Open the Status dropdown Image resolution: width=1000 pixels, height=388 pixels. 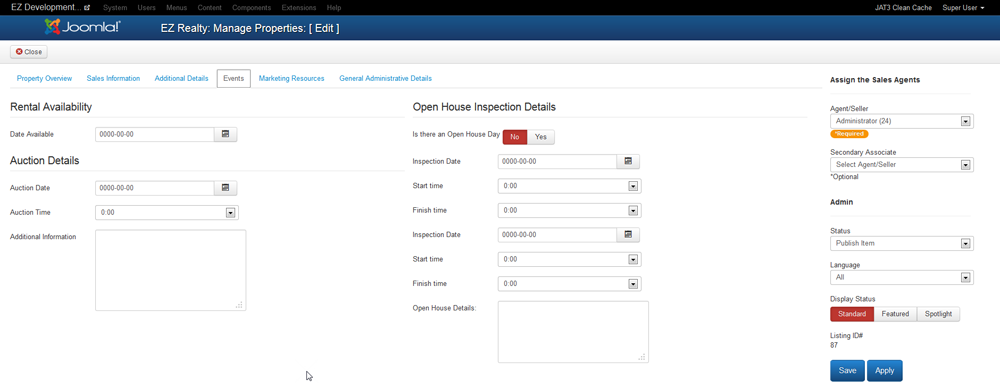tap(902, 243)
